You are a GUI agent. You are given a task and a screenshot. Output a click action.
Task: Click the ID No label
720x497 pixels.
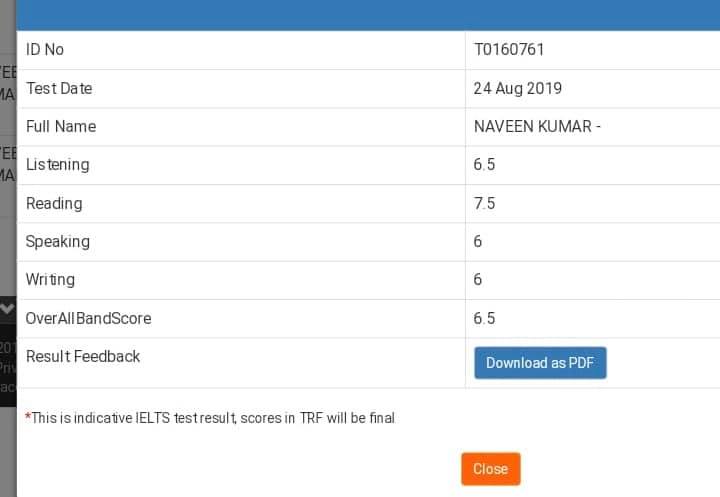[x=45, y=49]
